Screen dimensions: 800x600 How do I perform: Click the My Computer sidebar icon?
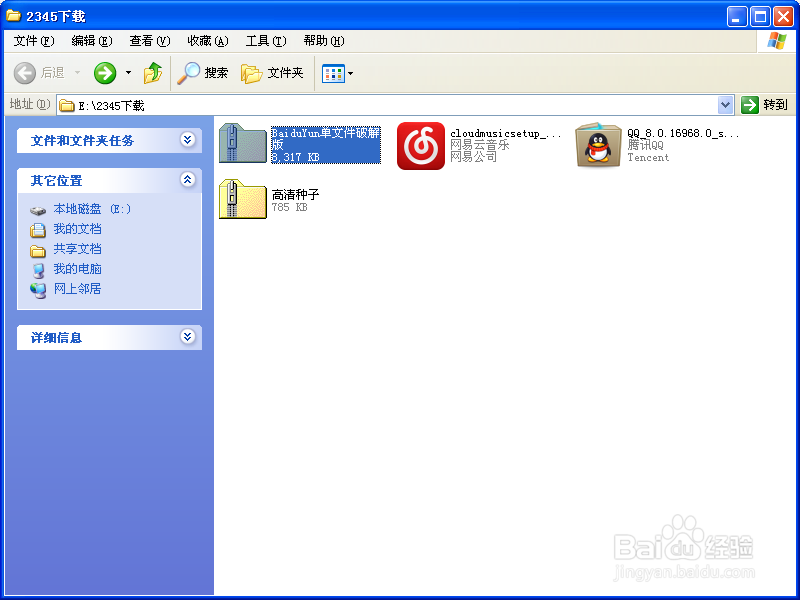coord(38,270)
